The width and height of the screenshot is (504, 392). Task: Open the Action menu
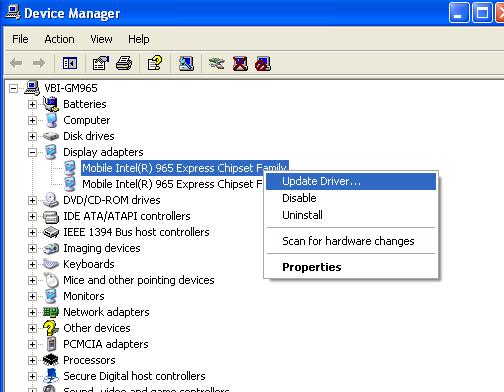(x=59, y=39)
